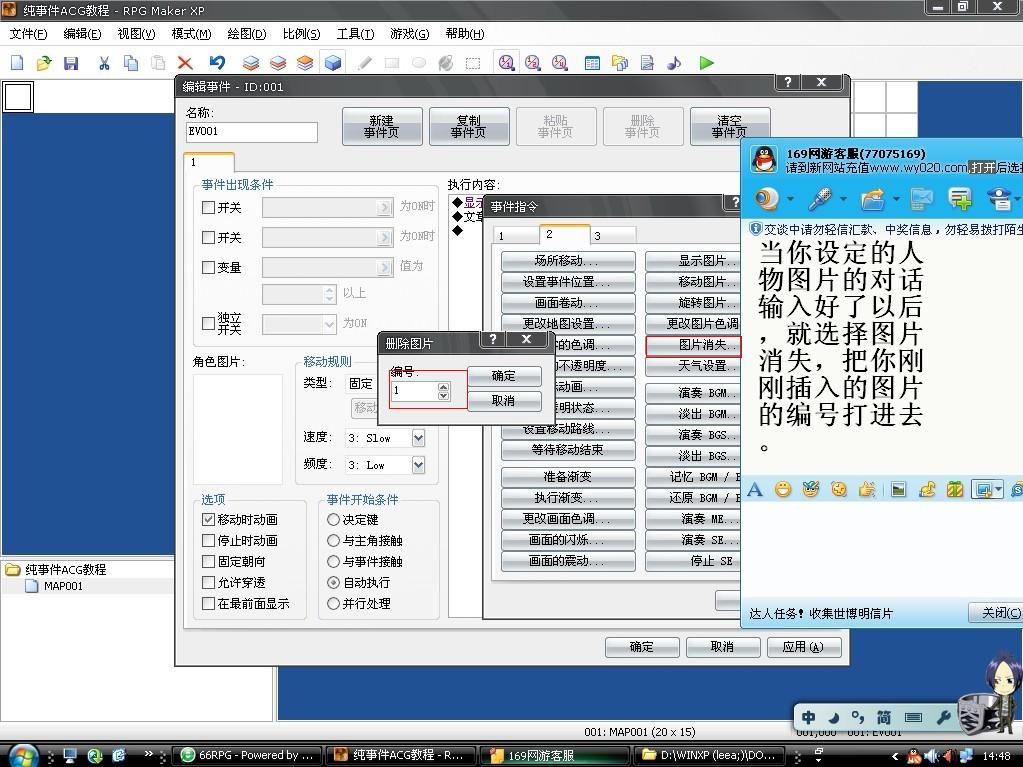Open the 速度 dropdown showing 3: Slow
Screen dimensions: 1023x767
[x=418, y=438]
